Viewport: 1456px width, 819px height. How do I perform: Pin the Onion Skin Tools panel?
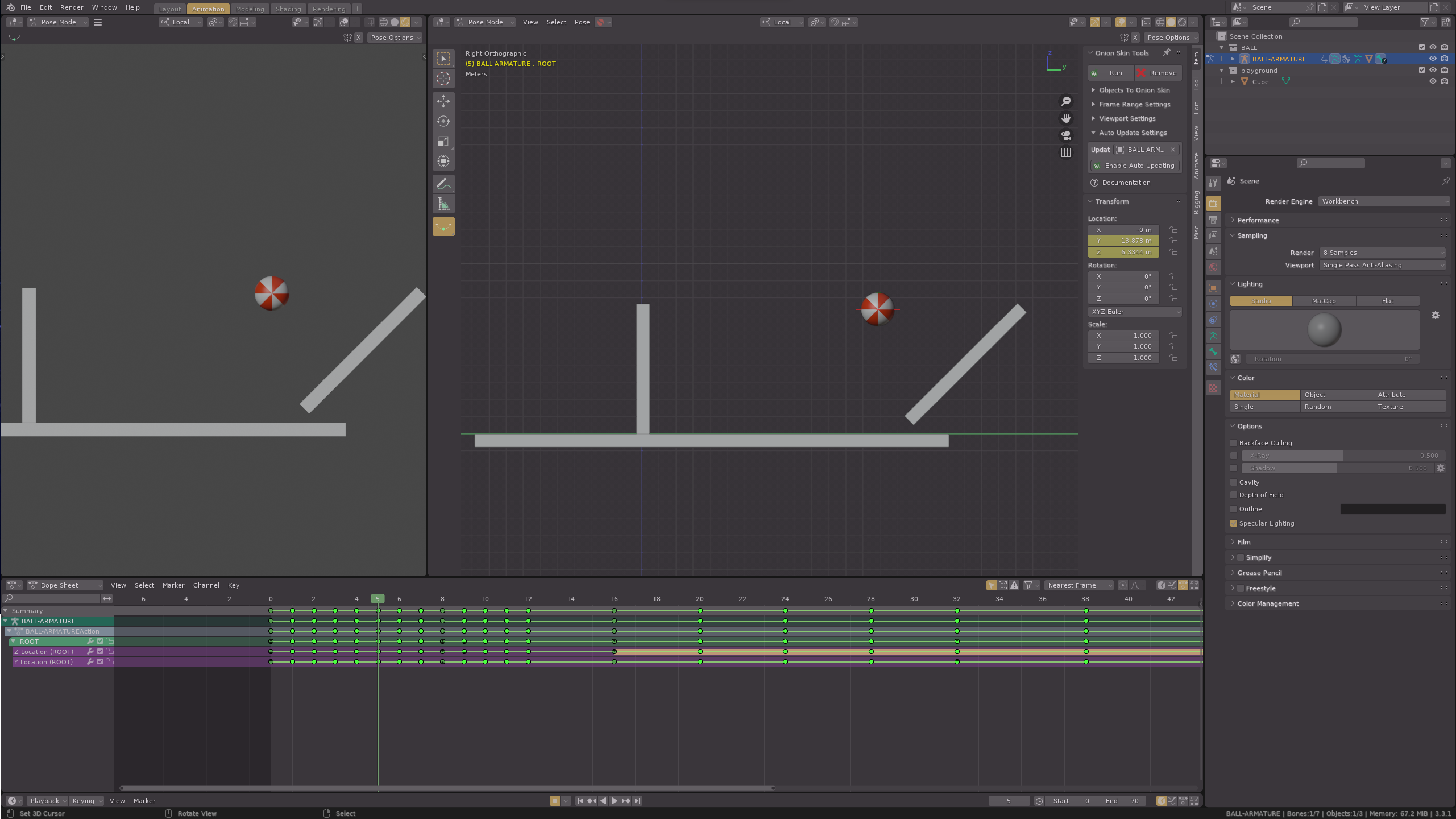[x=1166, y=52]
